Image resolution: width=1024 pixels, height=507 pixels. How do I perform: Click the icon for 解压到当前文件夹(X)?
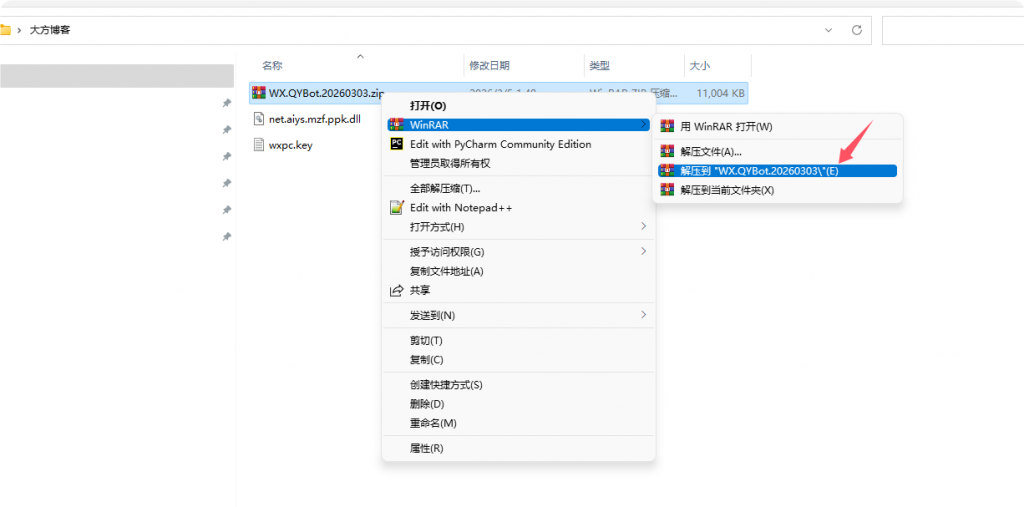(667, 189)
